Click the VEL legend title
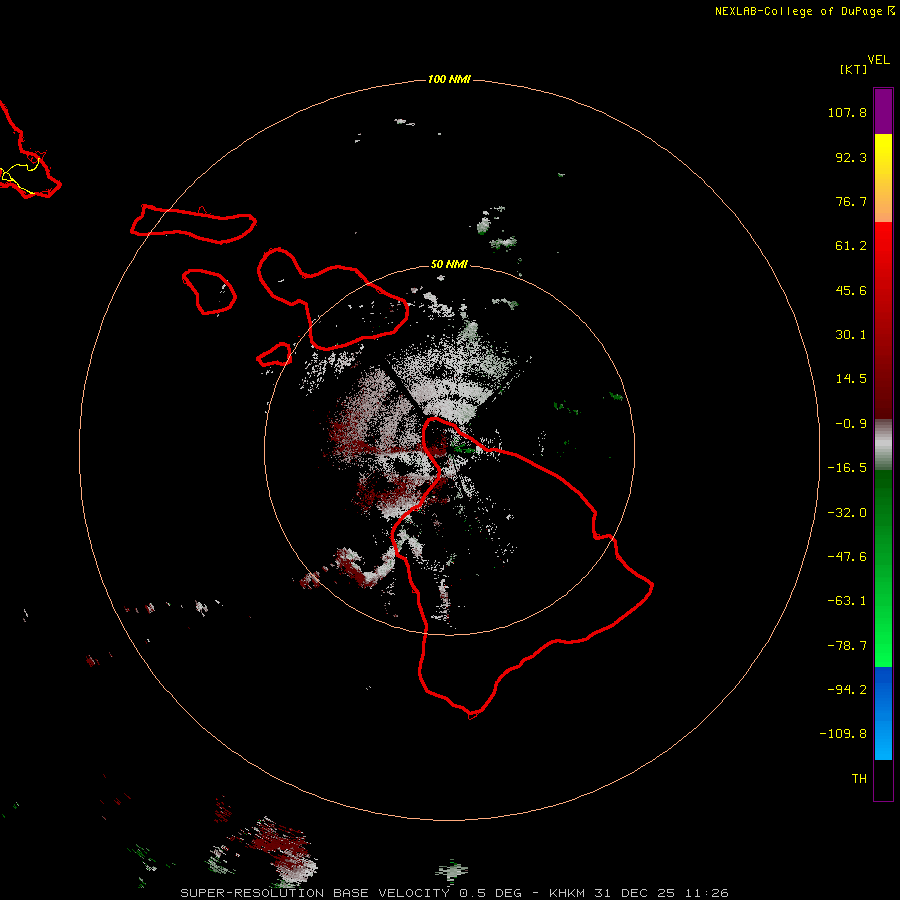Image resolution: width=900 pixels, height=900 pixels. [x=878, y=60]
